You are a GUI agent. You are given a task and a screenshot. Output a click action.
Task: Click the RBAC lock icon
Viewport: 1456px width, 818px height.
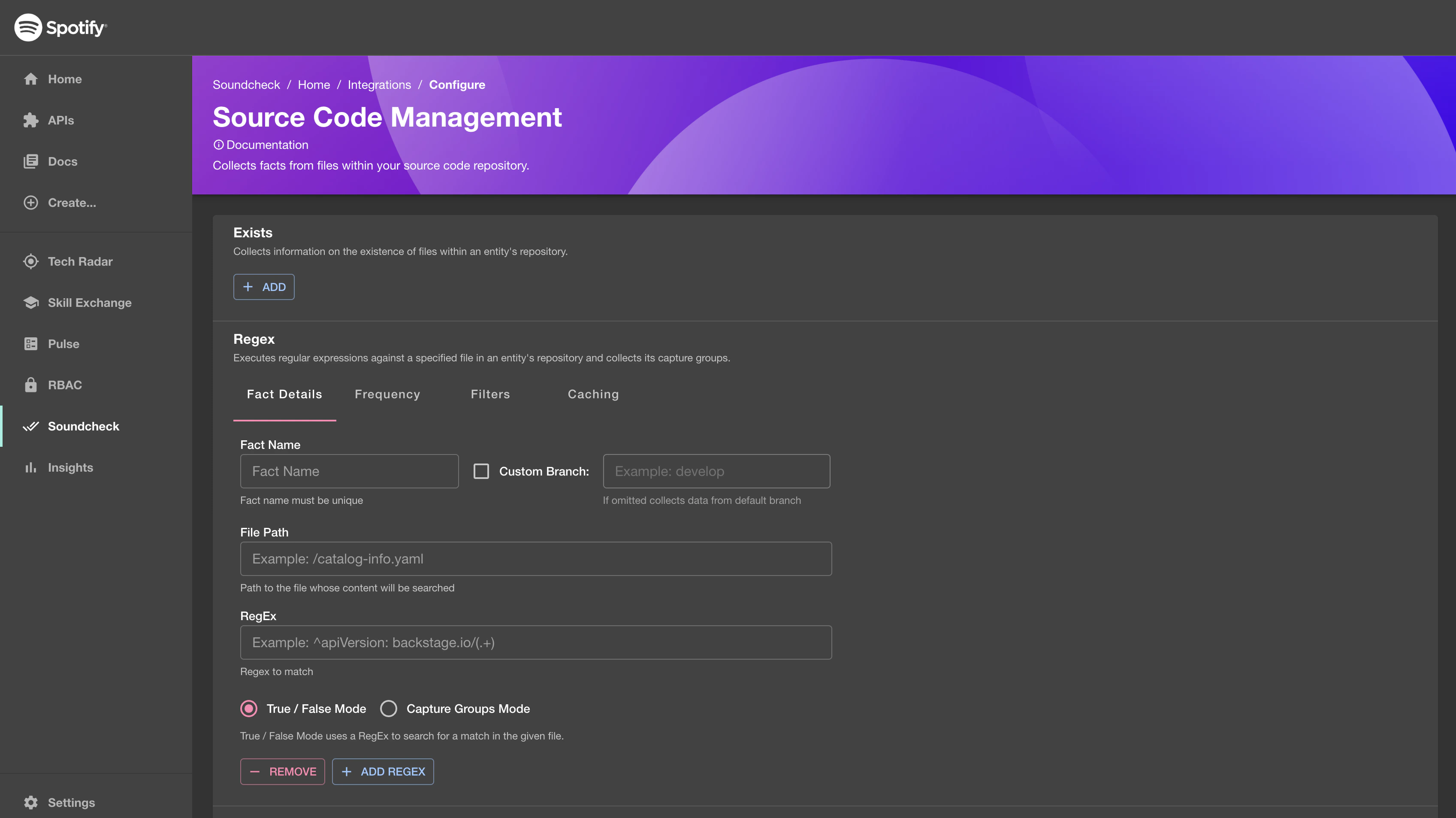click(30, 385)
